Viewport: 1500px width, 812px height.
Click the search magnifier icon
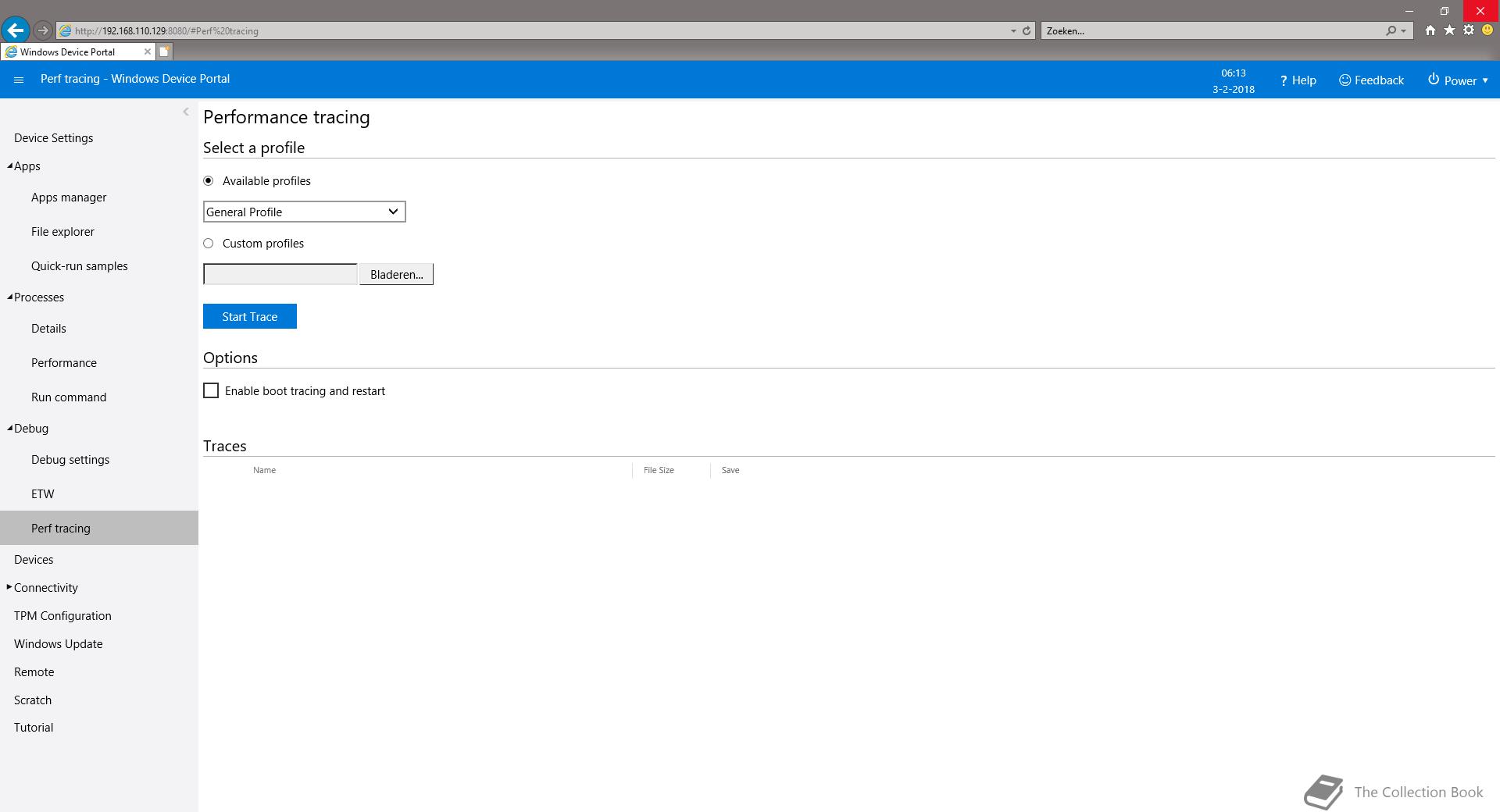point(1391,31)
